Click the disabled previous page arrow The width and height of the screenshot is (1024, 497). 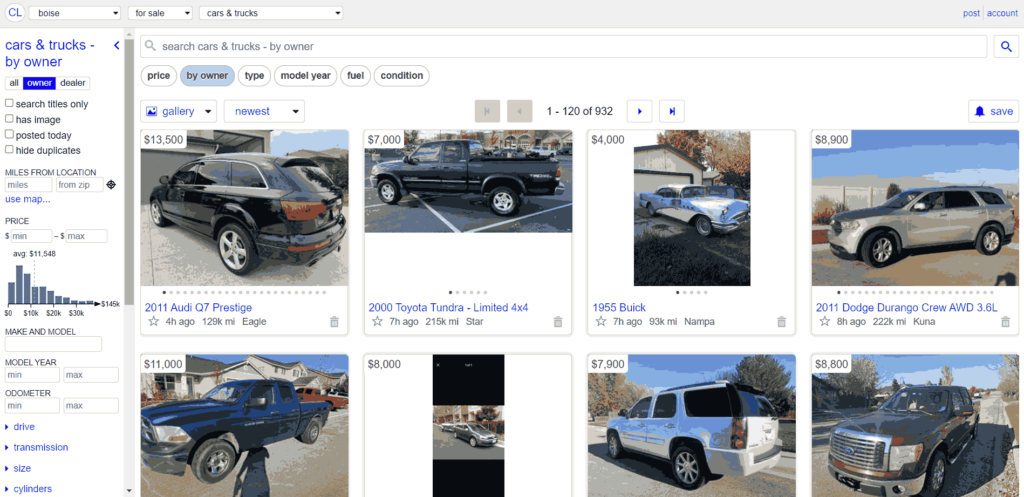point(520,112)
